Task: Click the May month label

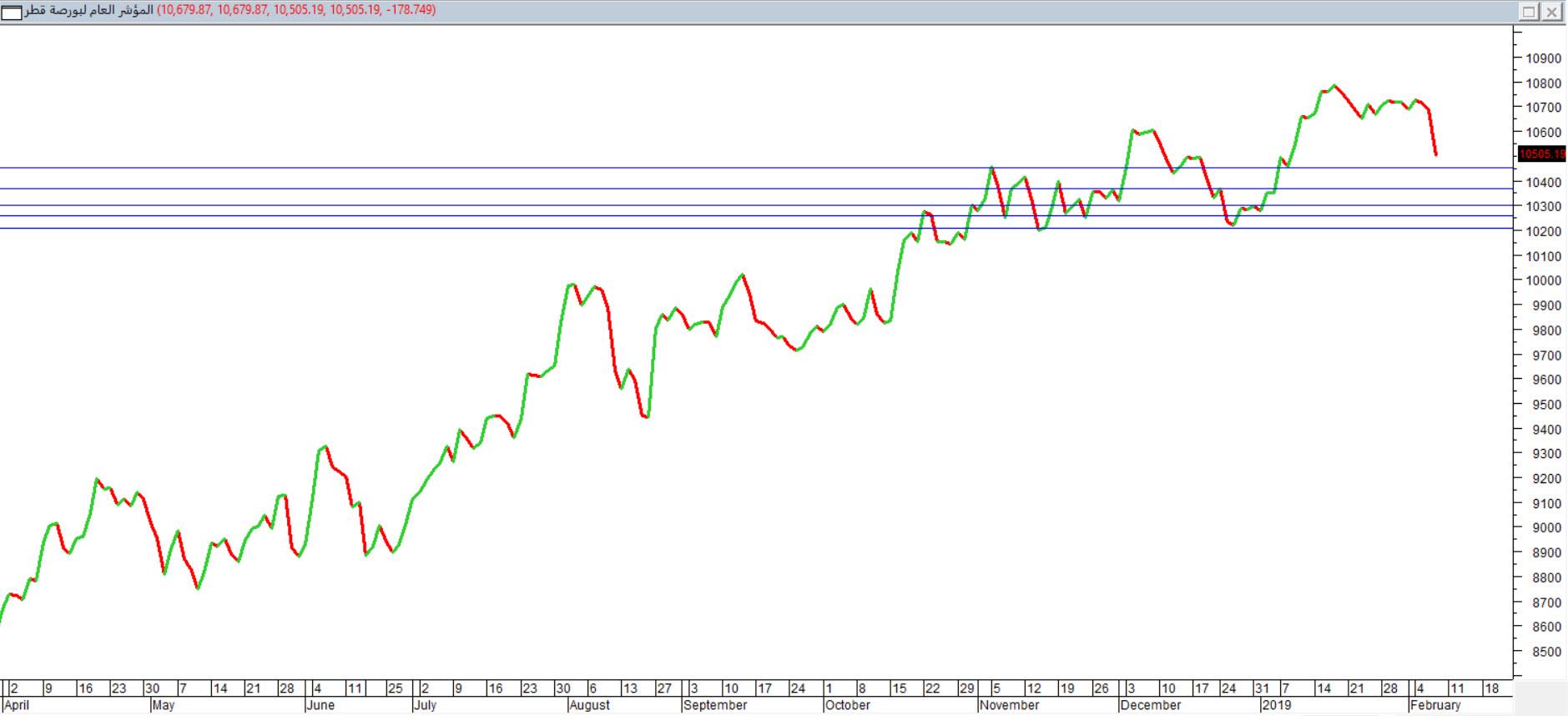Action: pyautogui.click(x=164, y=706)
